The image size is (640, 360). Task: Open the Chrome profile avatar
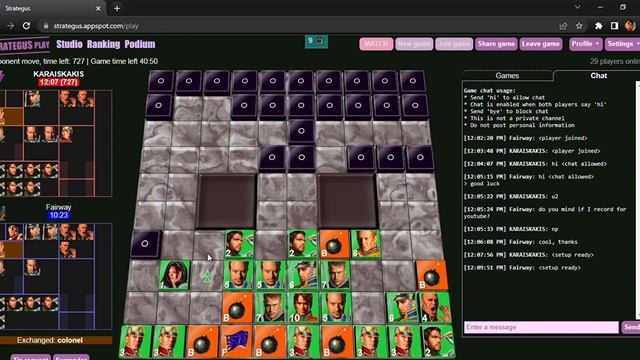coord(630,25)
